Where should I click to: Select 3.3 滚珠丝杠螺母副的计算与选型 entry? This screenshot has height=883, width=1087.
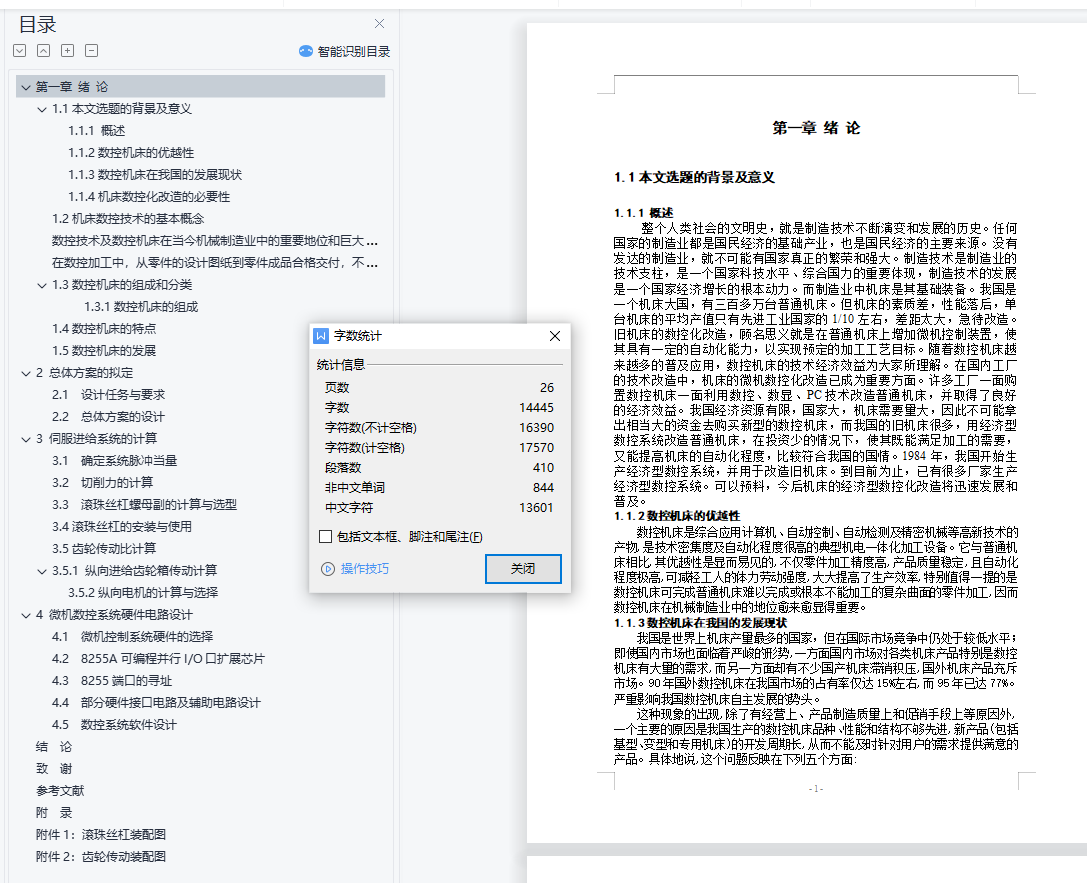click(x=144, y=505)
